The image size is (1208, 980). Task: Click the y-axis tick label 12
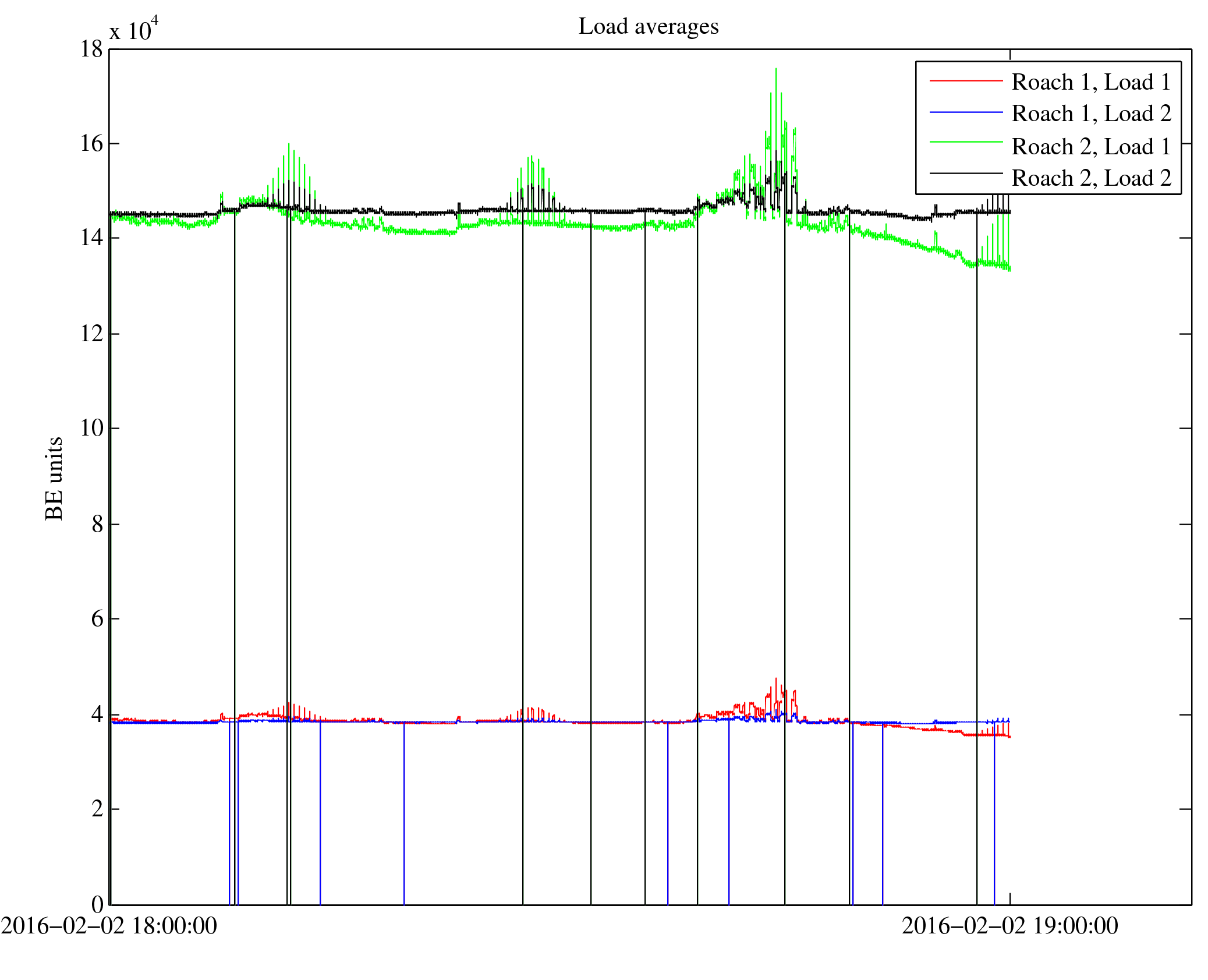point(91,334)
